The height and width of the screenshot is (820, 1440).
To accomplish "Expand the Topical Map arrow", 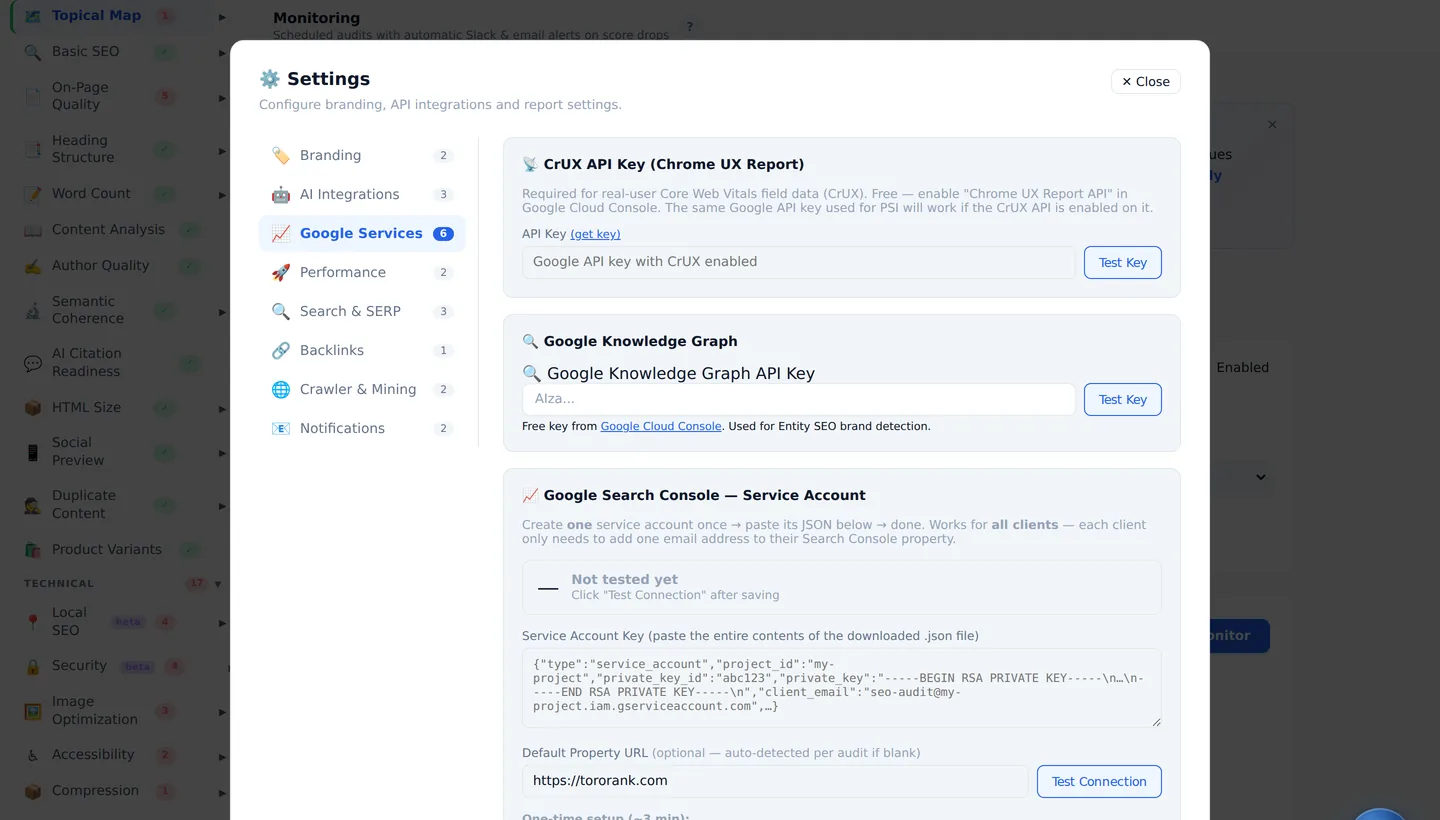I will tap(222, 17).
